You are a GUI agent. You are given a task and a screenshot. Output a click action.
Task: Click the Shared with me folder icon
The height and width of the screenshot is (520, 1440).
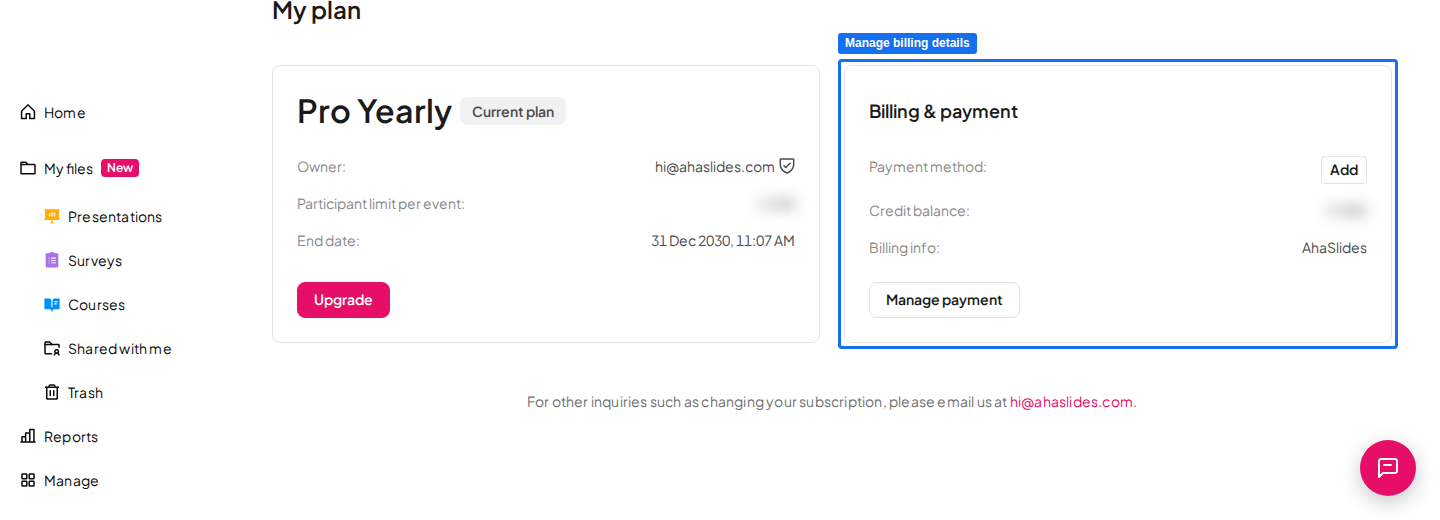click(52, 348)
